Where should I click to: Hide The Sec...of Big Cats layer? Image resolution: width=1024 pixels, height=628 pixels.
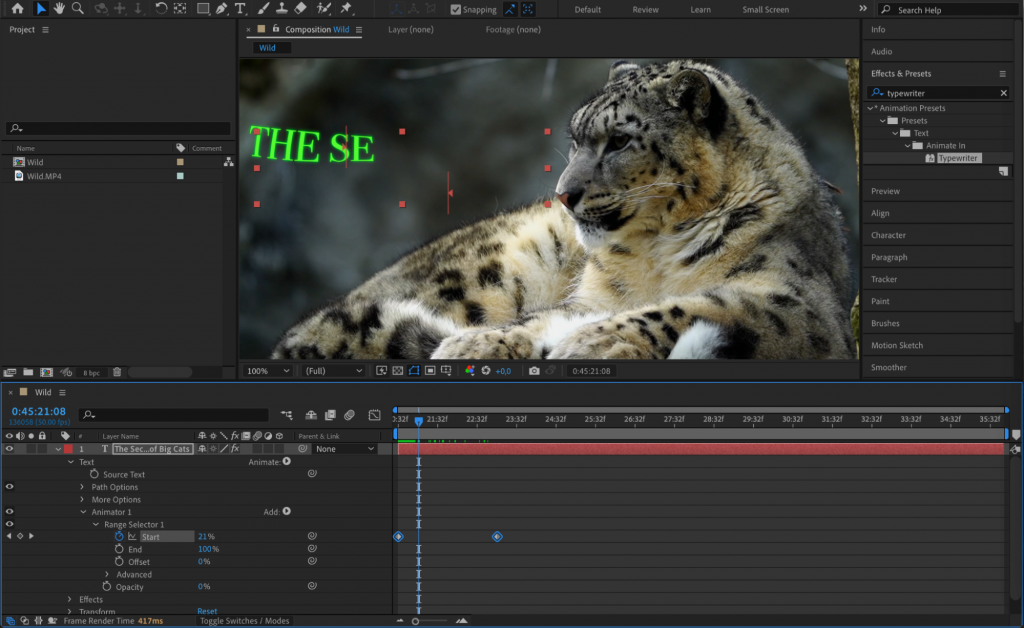(9, 448)
